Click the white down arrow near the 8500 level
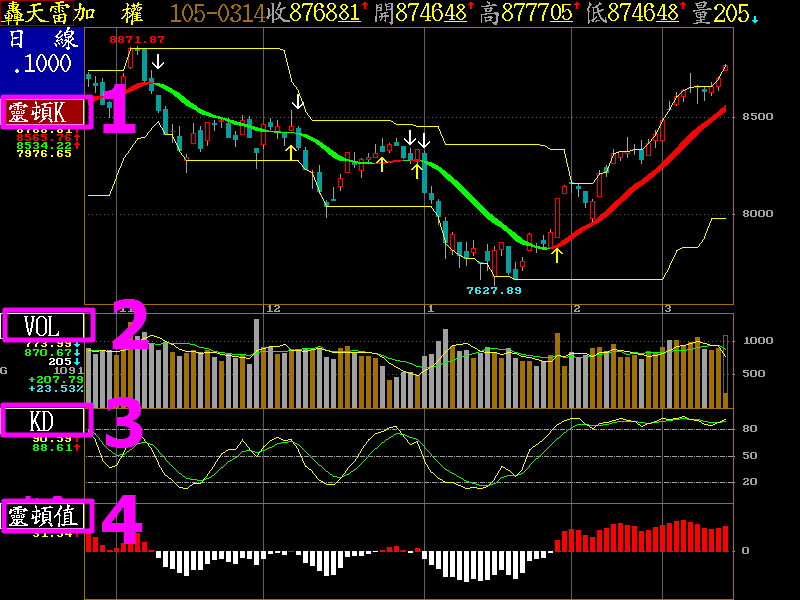The image size is (800, 600). pyautogui.click(x=297, y=101)
